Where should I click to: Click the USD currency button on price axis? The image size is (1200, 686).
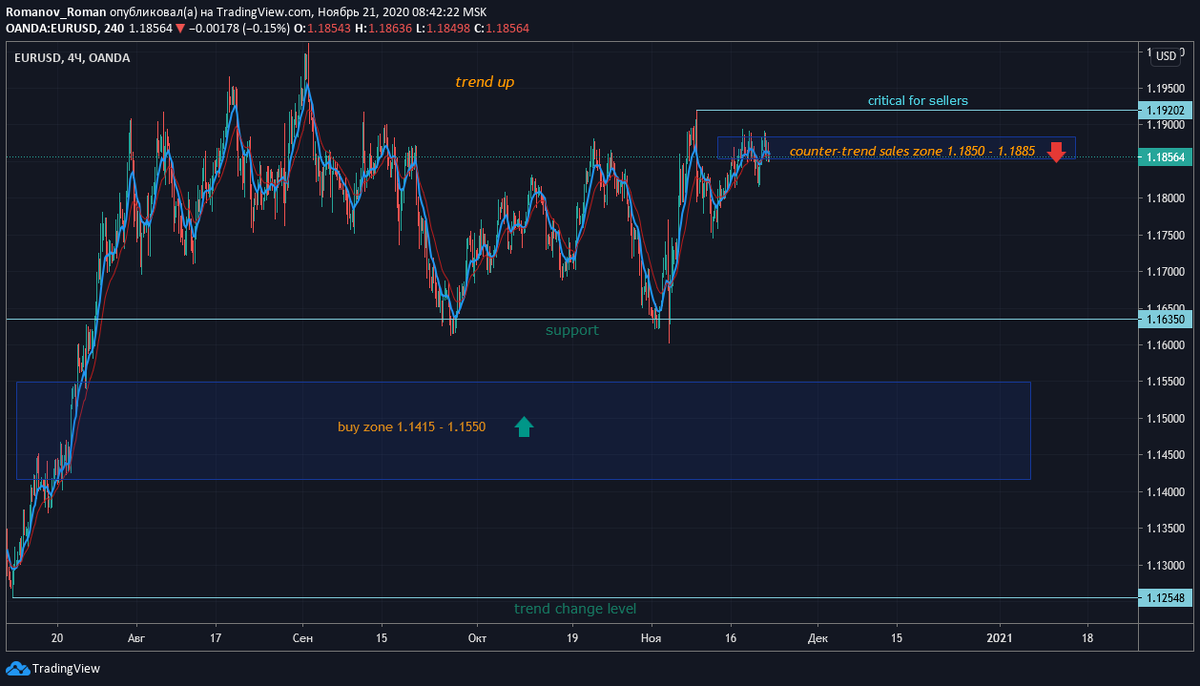click(x=1165, y=56)
